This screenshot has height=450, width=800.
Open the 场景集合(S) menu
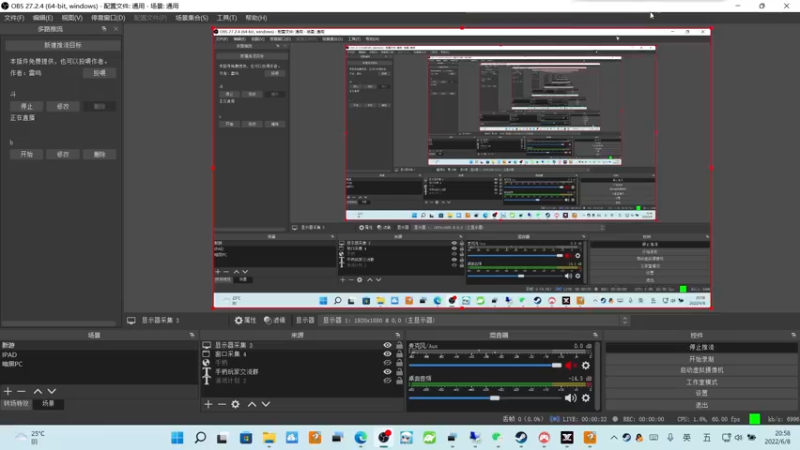point(192,18)
